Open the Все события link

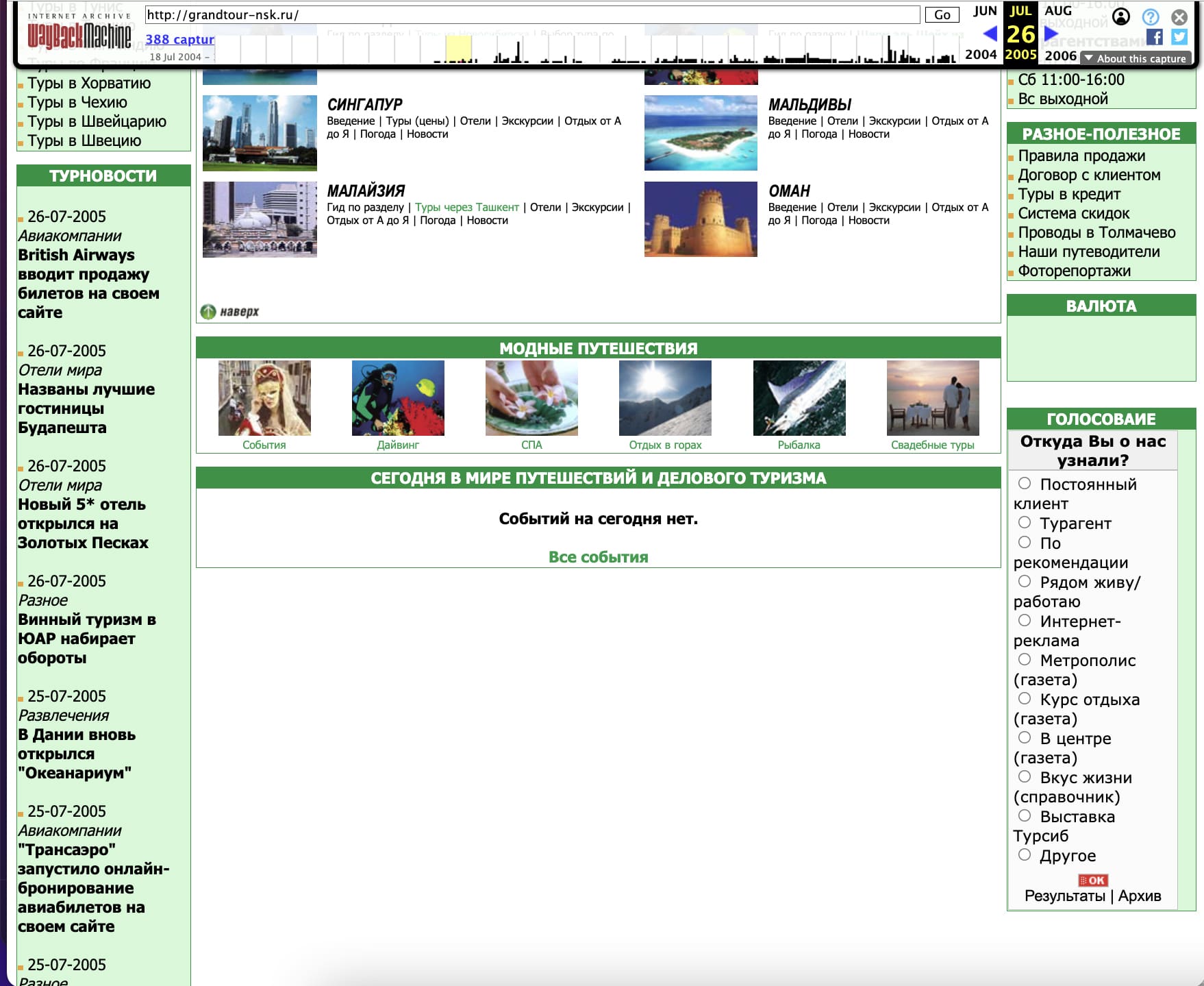coord(598,557)
